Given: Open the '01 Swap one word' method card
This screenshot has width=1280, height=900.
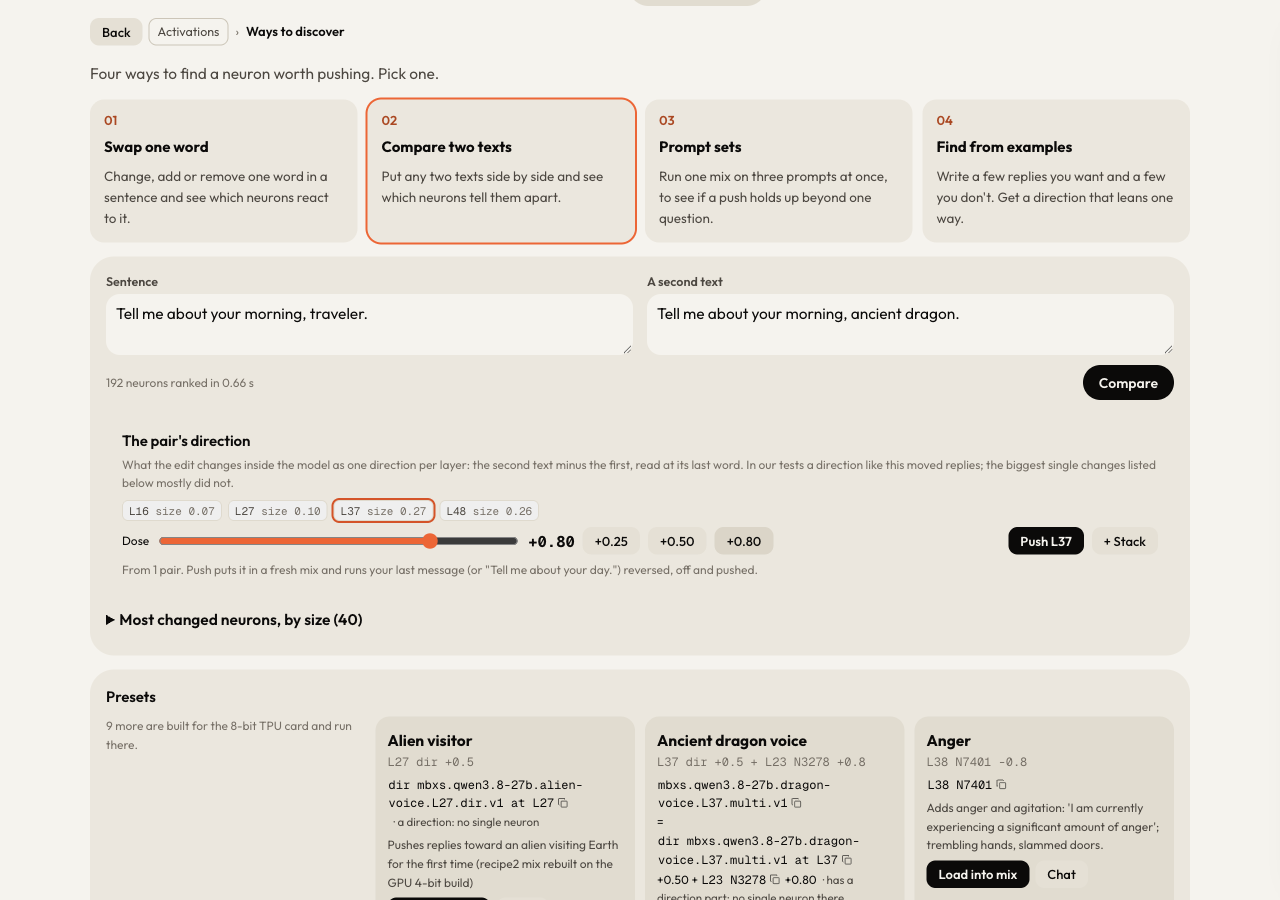Looking at the screenshot, I should [x=223, y=171].
